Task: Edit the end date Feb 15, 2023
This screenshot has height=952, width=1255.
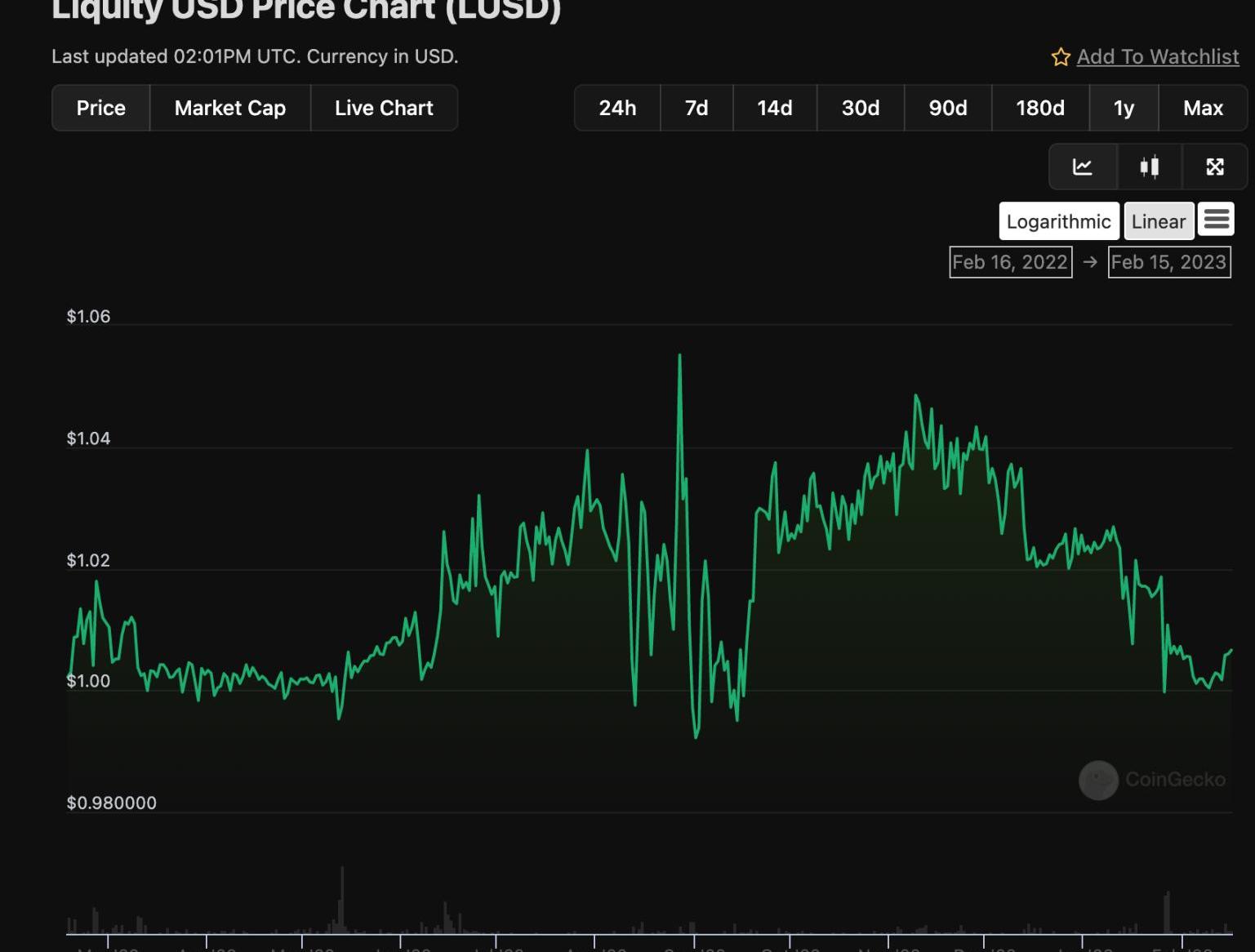Action: (x=1168, y=262)
